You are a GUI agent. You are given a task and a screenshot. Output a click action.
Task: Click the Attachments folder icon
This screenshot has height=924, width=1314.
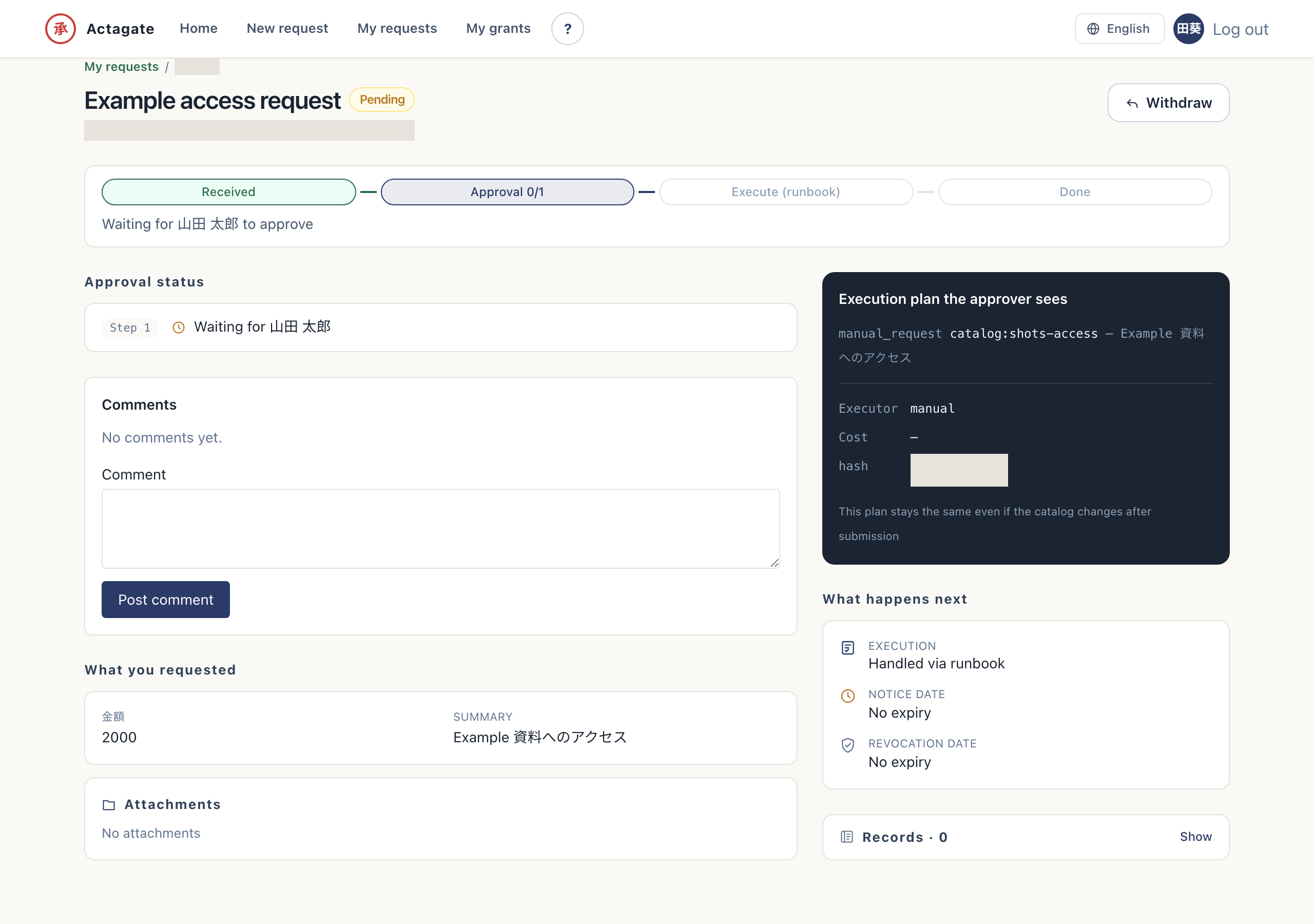(109, 805)
